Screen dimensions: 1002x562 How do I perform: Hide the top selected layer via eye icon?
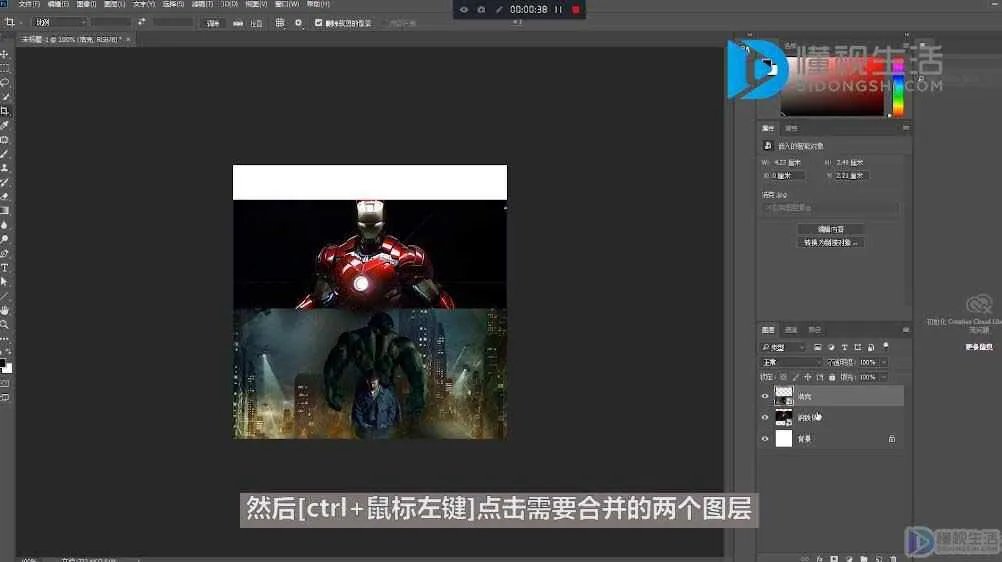click(x=765, y=396)
